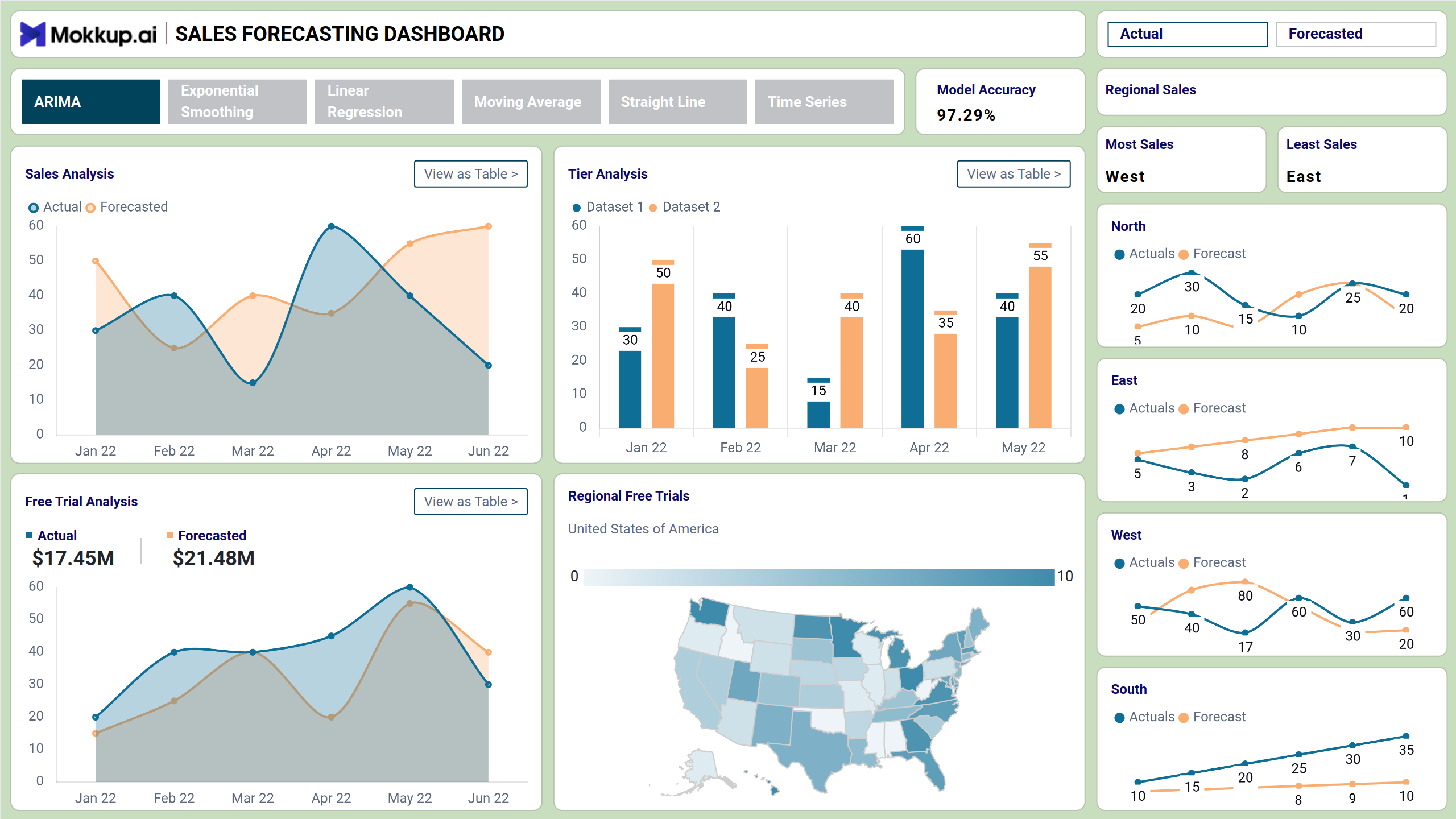Toggle the Actual filter button
This screenshot has height=819, width=1456.
pyautogui.click(x=1188, y=34)
